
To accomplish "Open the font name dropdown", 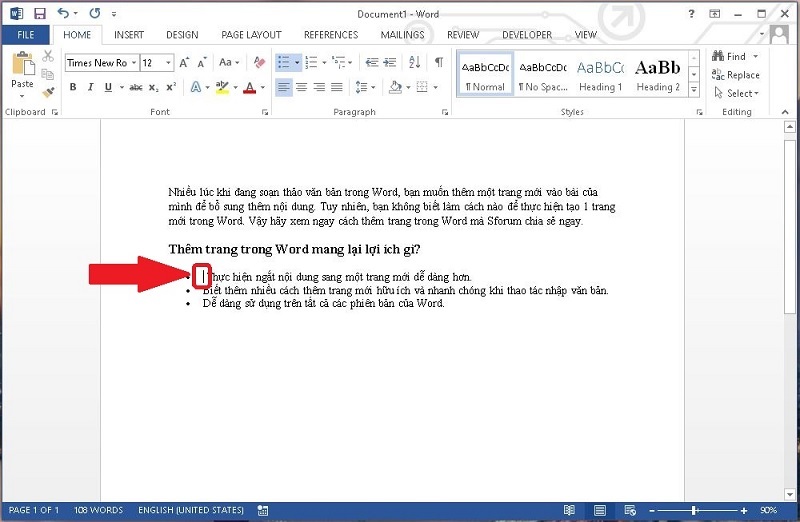I will click(133, 63).
